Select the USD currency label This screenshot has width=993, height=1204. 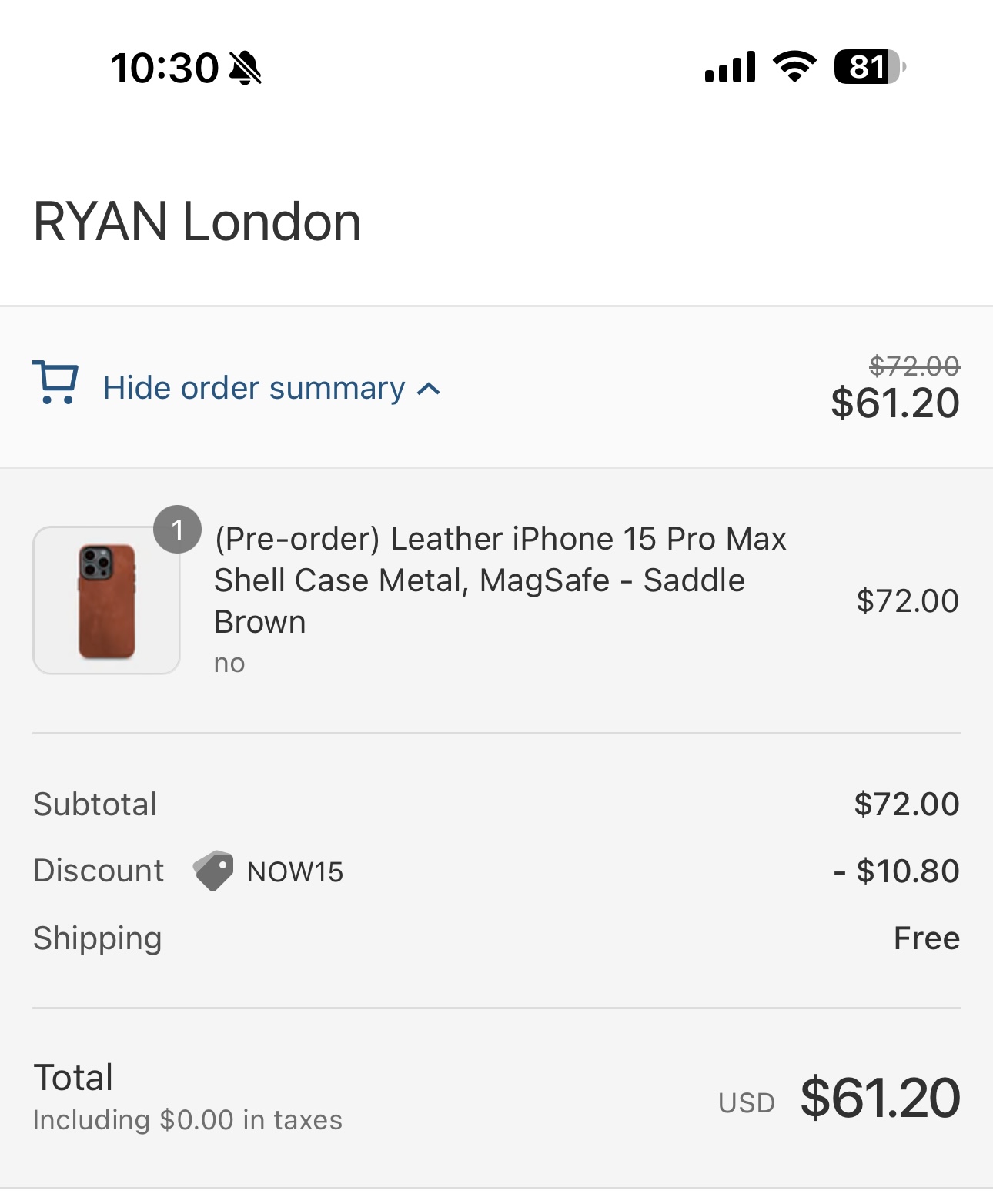pyautogui.click(x=747, y=1103)
